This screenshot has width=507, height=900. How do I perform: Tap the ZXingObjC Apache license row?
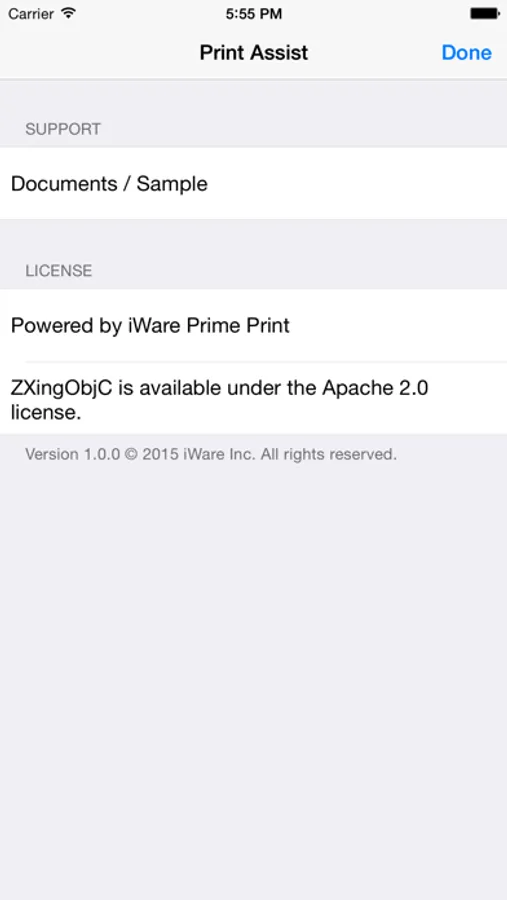(x=253, y=399)
